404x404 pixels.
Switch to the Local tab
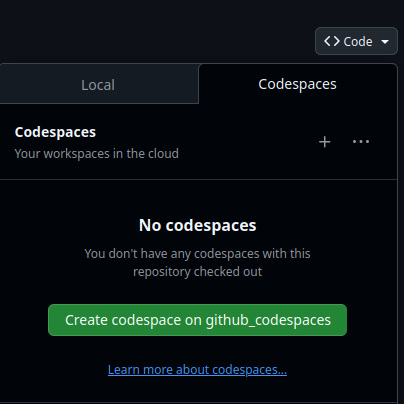tap(99, 85)
